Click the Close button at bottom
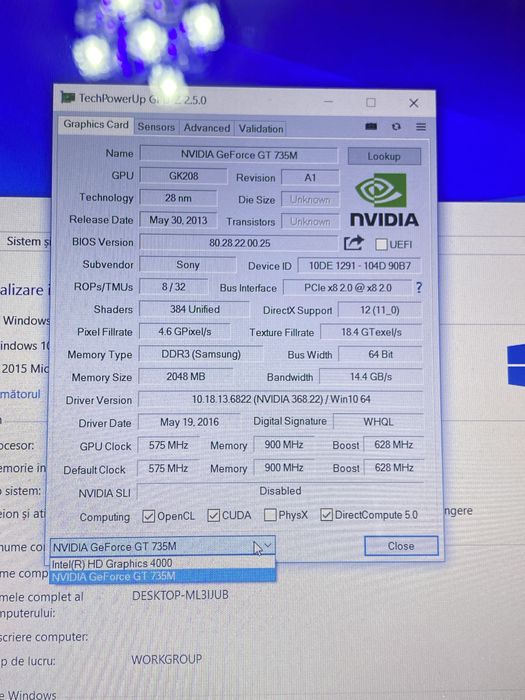The width and height of the screenshot is (525, 700). 401,546
